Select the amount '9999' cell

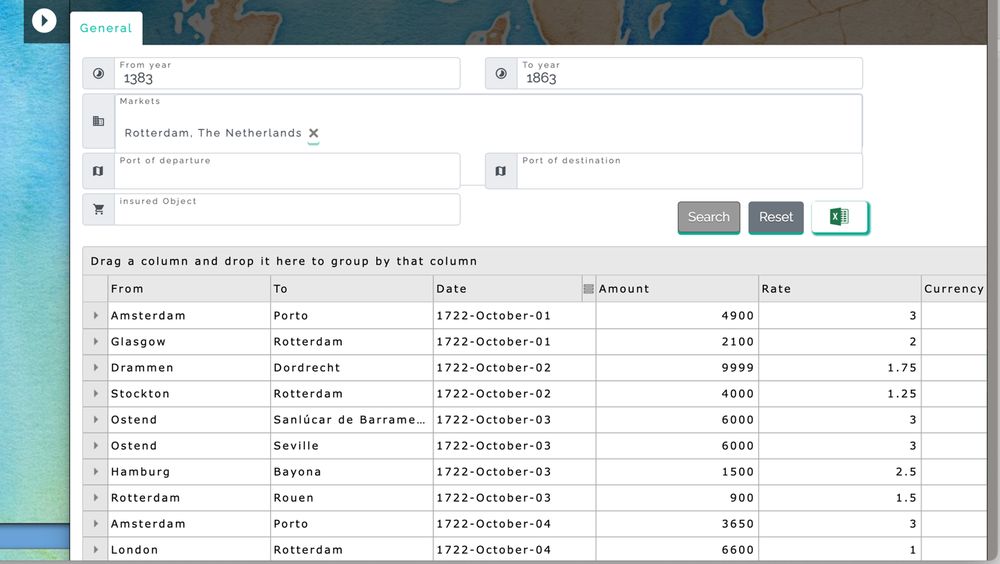pyautogui.click(x=677, y=367)
